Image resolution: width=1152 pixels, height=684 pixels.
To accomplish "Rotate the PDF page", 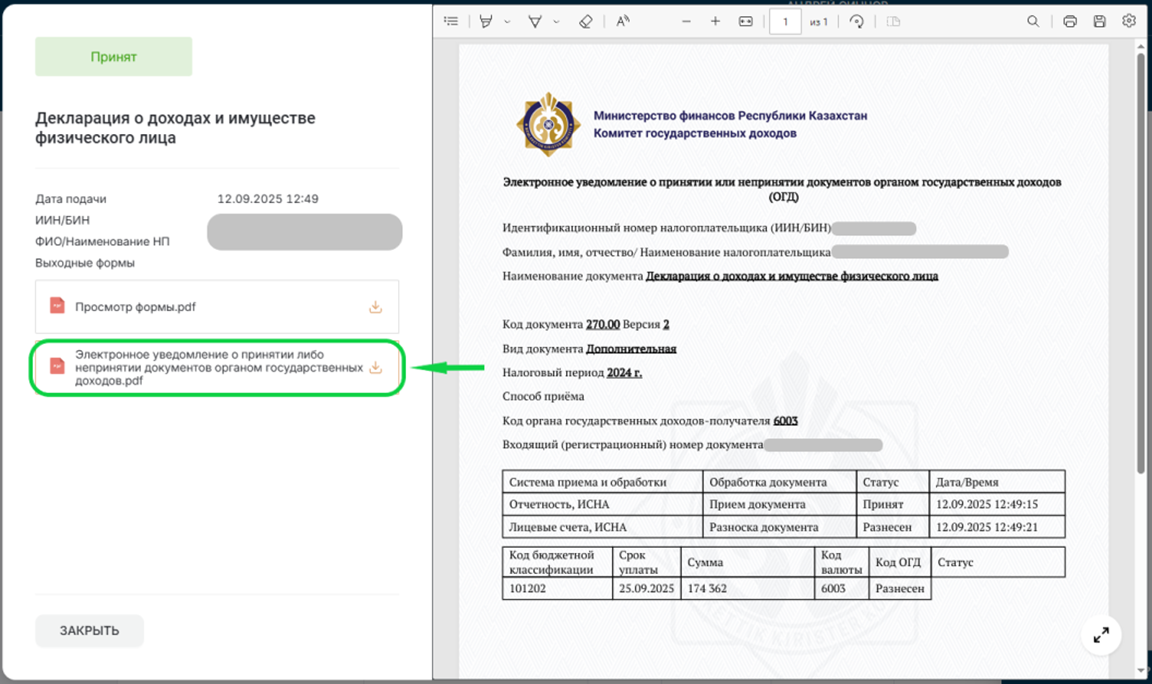I will pyautogui.click(x=857, y=21).
